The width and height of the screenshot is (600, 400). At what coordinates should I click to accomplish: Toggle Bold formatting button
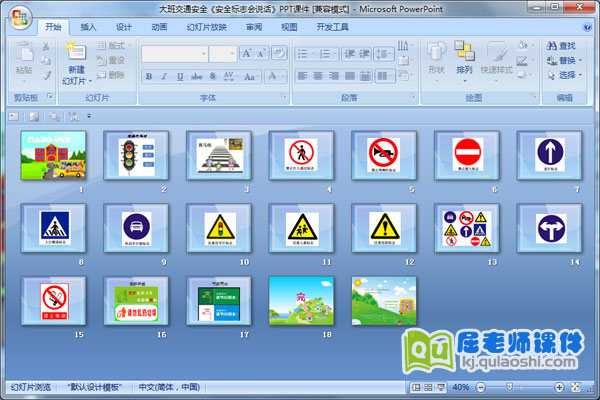click(x=149, y=76)
